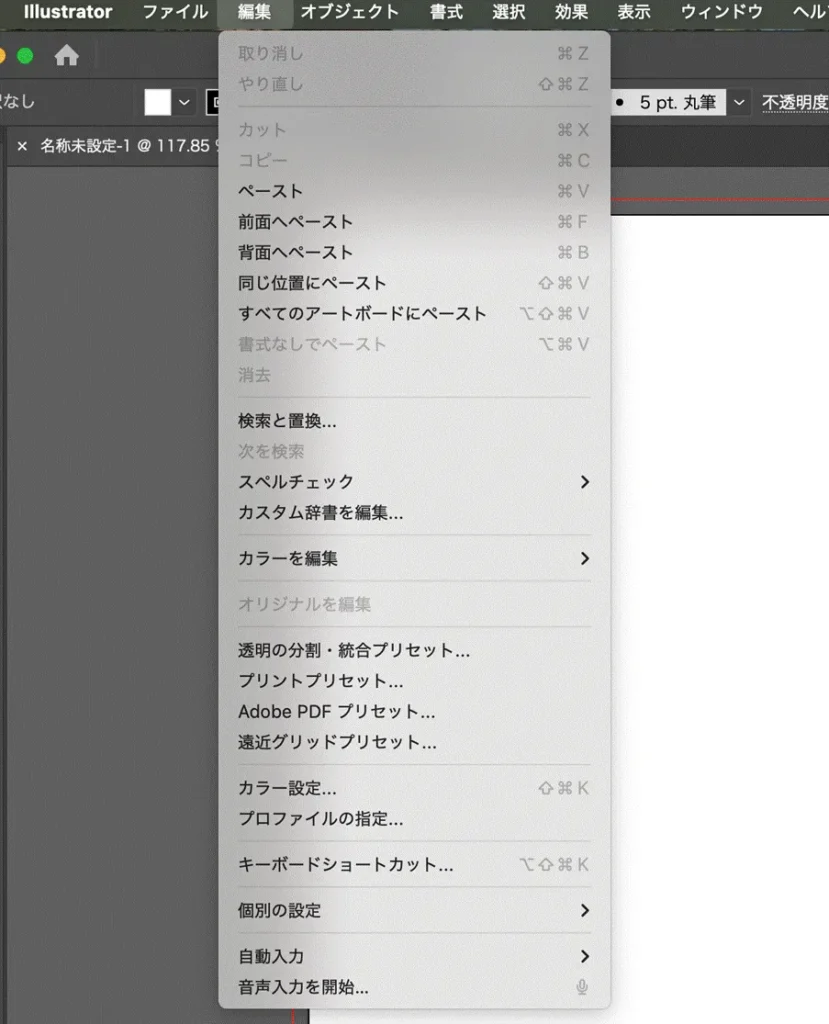Click the microphone icon next to 音声入力を開始
829x1024 pixels.
[581, 989]
